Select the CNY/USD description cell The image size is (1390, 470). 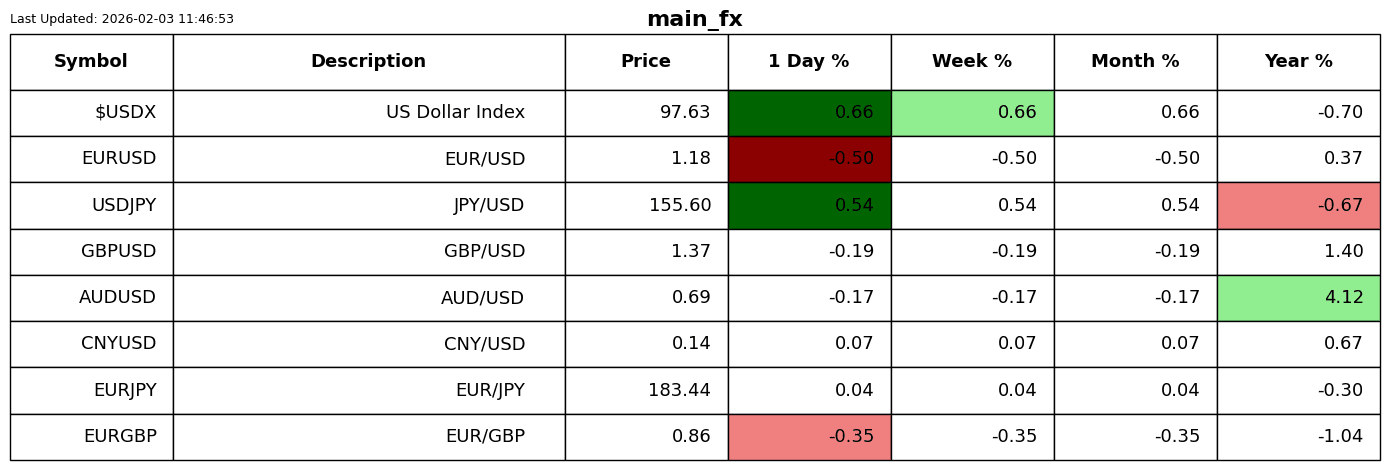368,344
